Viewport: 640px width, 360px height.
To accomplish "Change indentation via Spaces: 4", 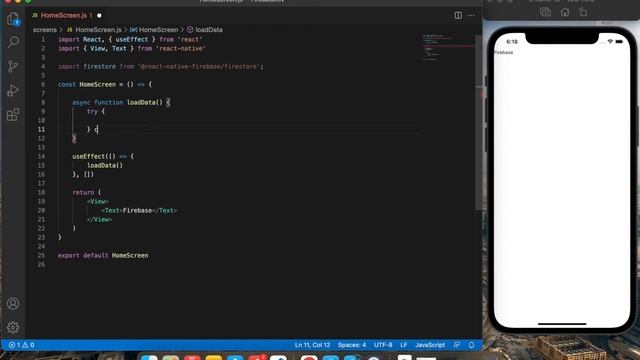I will coord(352,345).
